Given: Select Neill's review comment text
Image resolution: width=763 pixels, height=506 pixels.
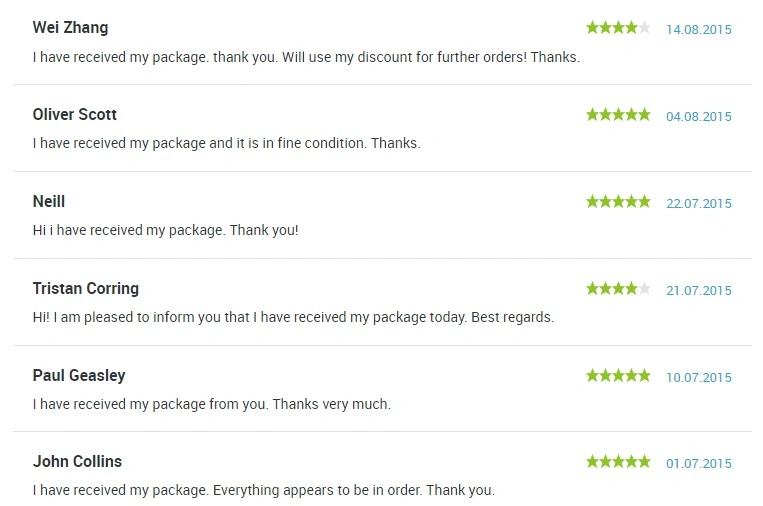Looking at the screenshot, I should tap(165, 230).
